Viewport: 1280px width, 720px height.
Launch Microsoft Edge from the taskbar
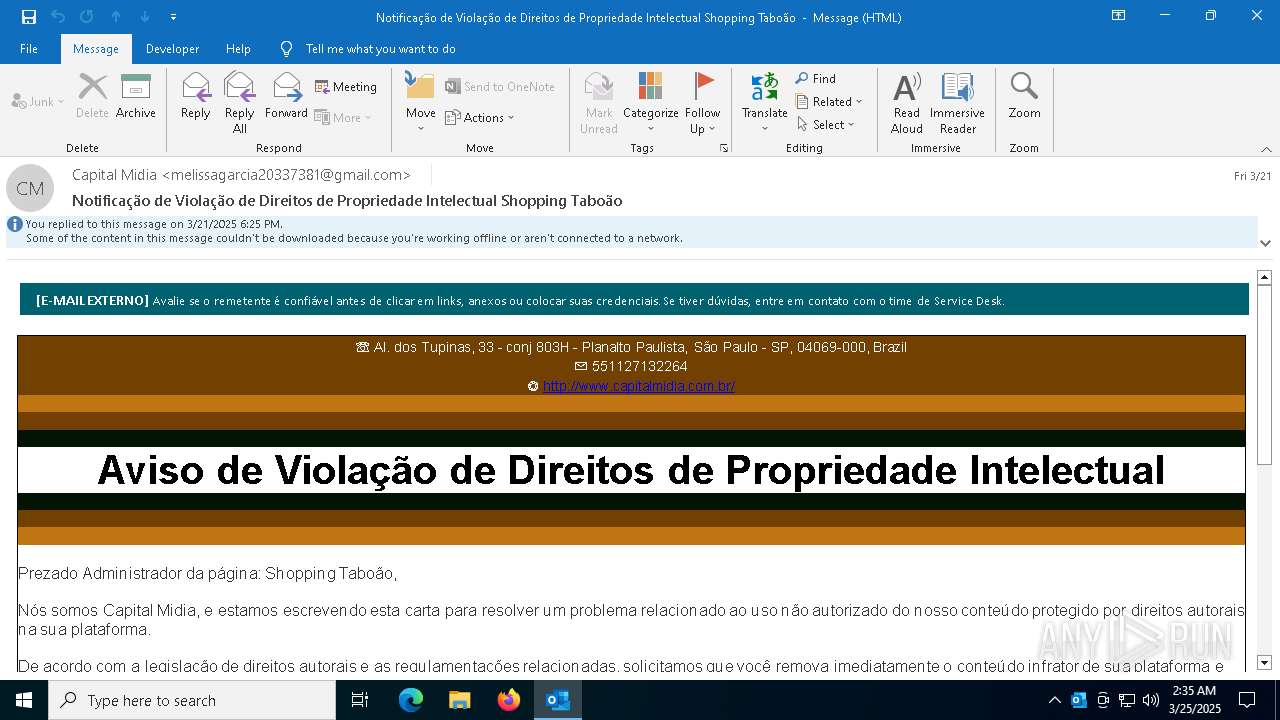pyautogui.click(x=411, y=700)
